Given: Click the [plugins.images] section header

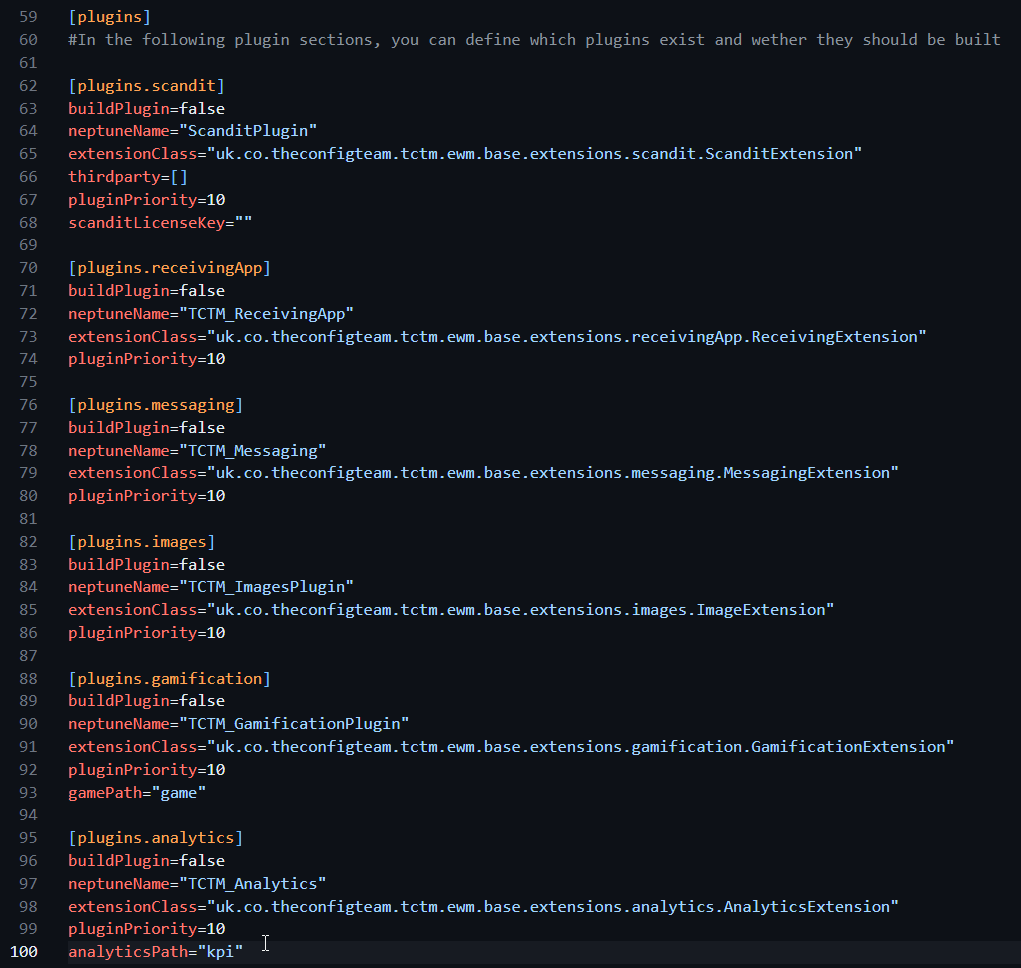Looking at the screenshot, I should point(141,542).
